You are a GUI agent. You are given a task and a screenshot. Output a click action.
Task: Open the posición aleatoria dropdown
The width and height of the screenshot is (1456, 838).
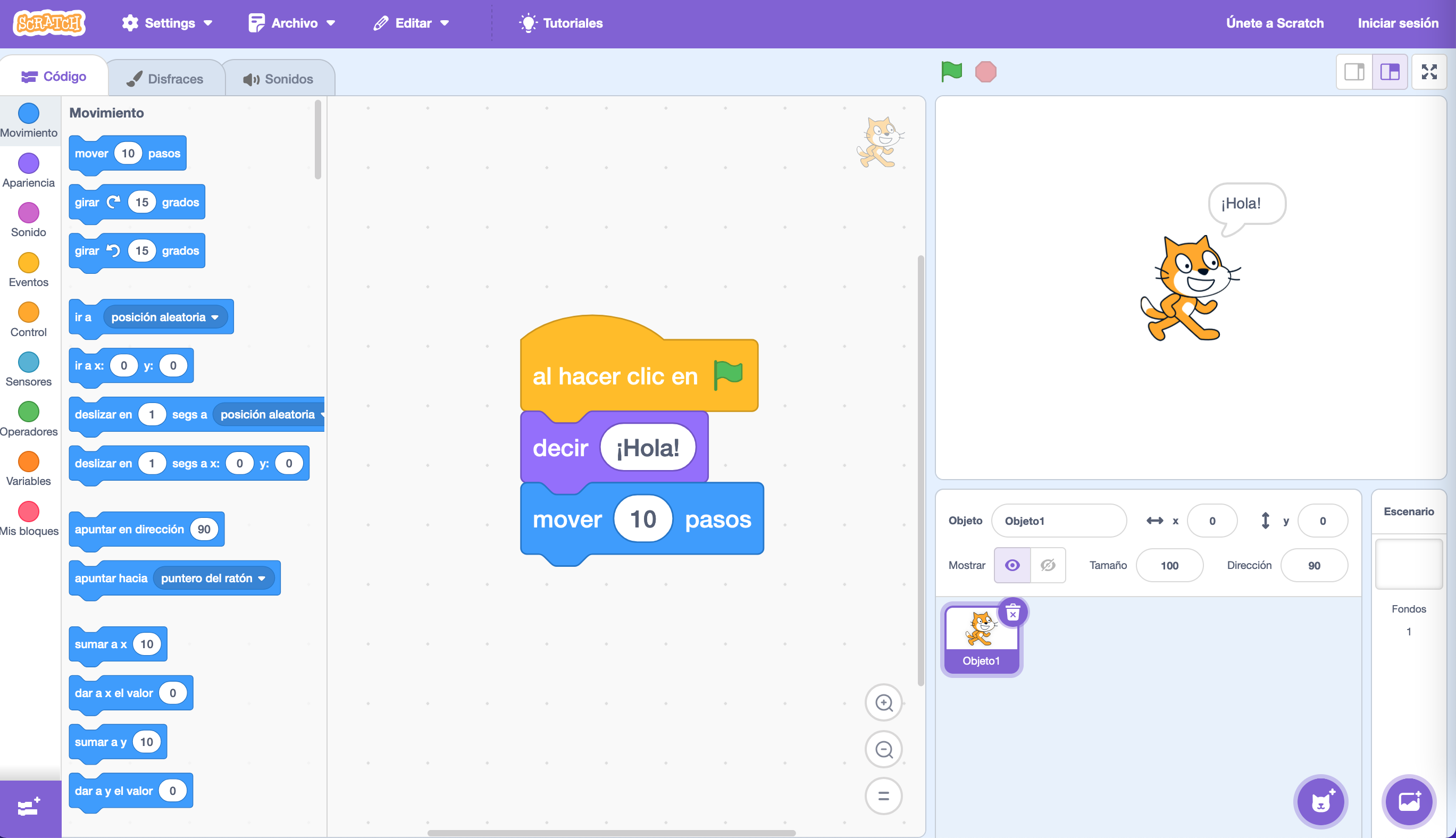tap(165, 316)
